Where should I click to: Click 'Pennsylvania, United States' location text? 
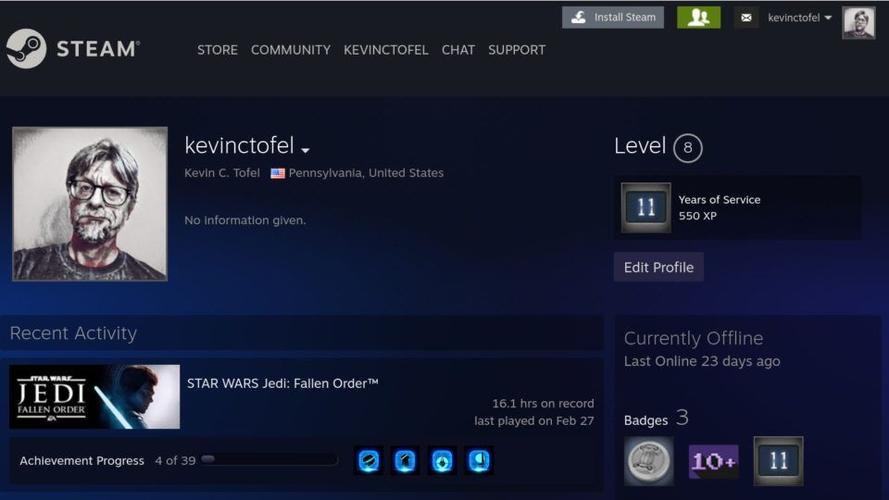click(x=366, y=173)
